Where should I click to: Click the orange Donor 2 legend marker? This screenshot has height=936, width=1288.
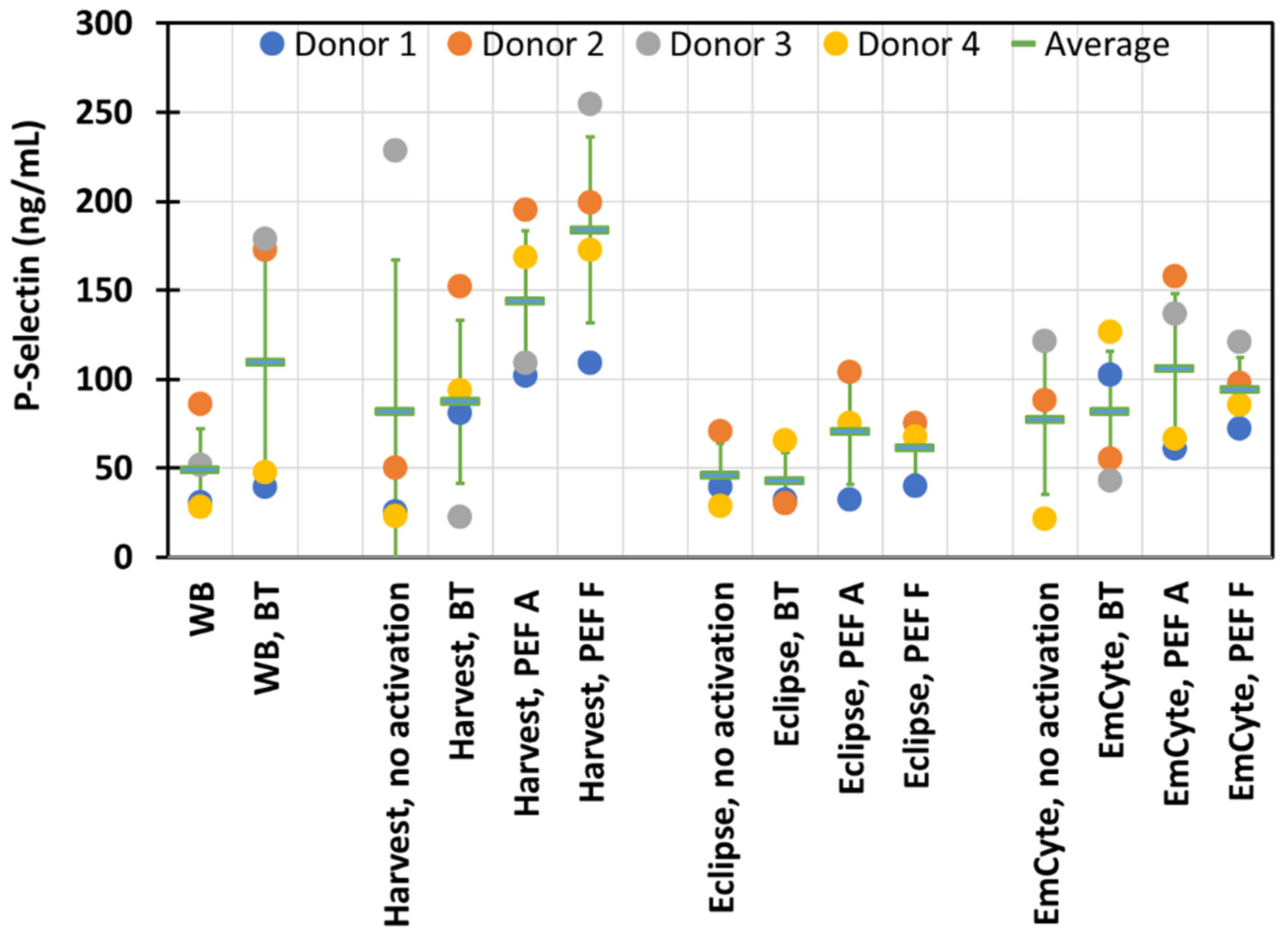click(x=460, y=44)
